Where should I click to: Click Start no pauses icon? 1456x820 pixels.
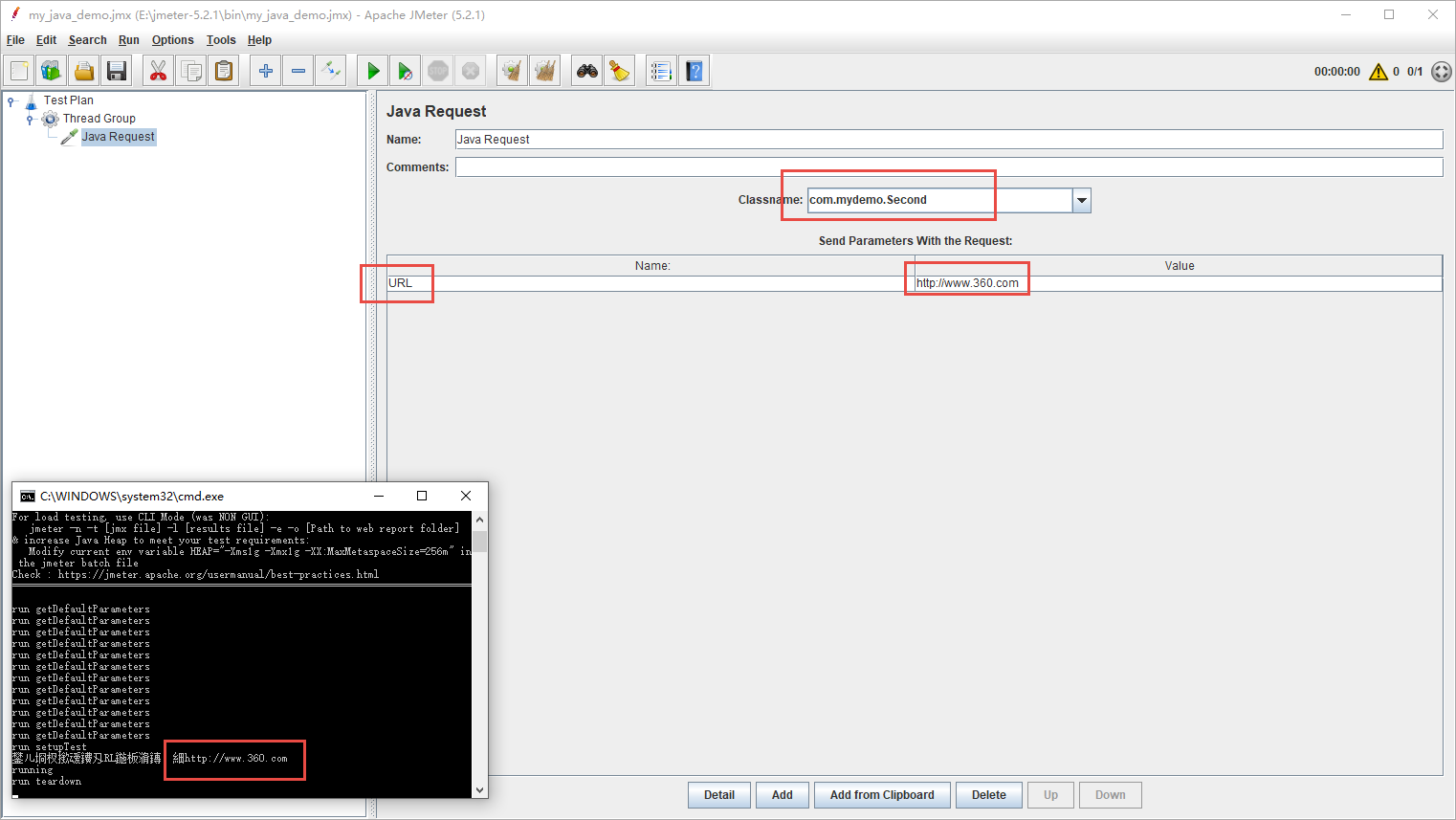406,71
